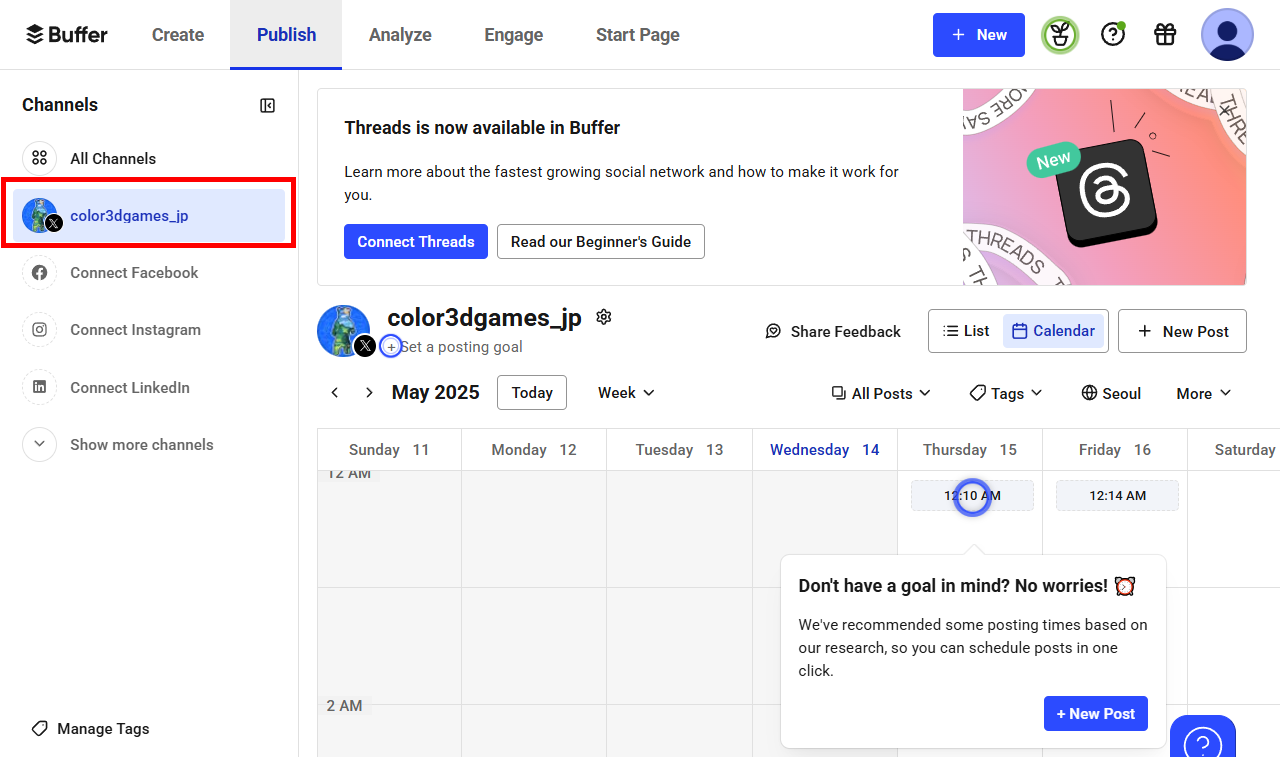Click the 12:10 AM slot on Thursday
This screenshot has width=1280, height=757.
tap(972, 495)
